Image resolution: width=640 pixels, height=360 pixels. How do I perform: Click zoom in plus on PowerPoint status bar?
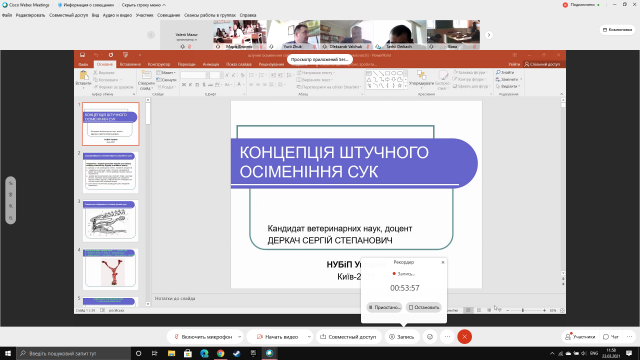click(544, 311)
